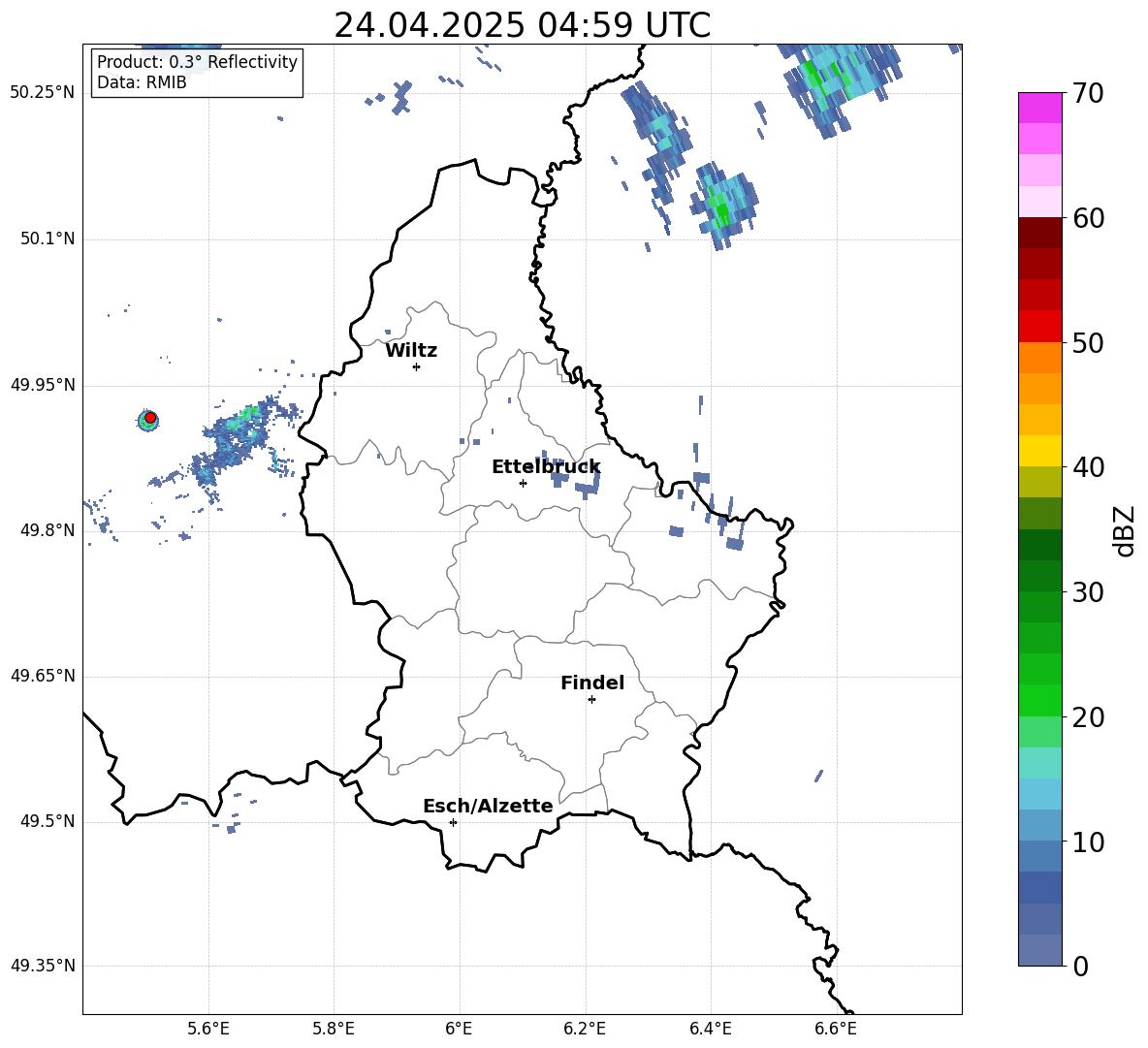Click the longitude label '6.4°E'
This screenshot has height=1048, width=1148.
[710, 1029]
